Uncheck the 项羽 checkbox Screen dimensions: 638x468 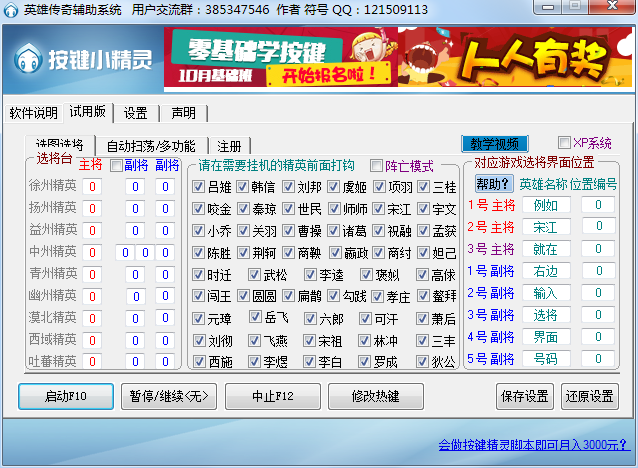(x=379, y=187)
